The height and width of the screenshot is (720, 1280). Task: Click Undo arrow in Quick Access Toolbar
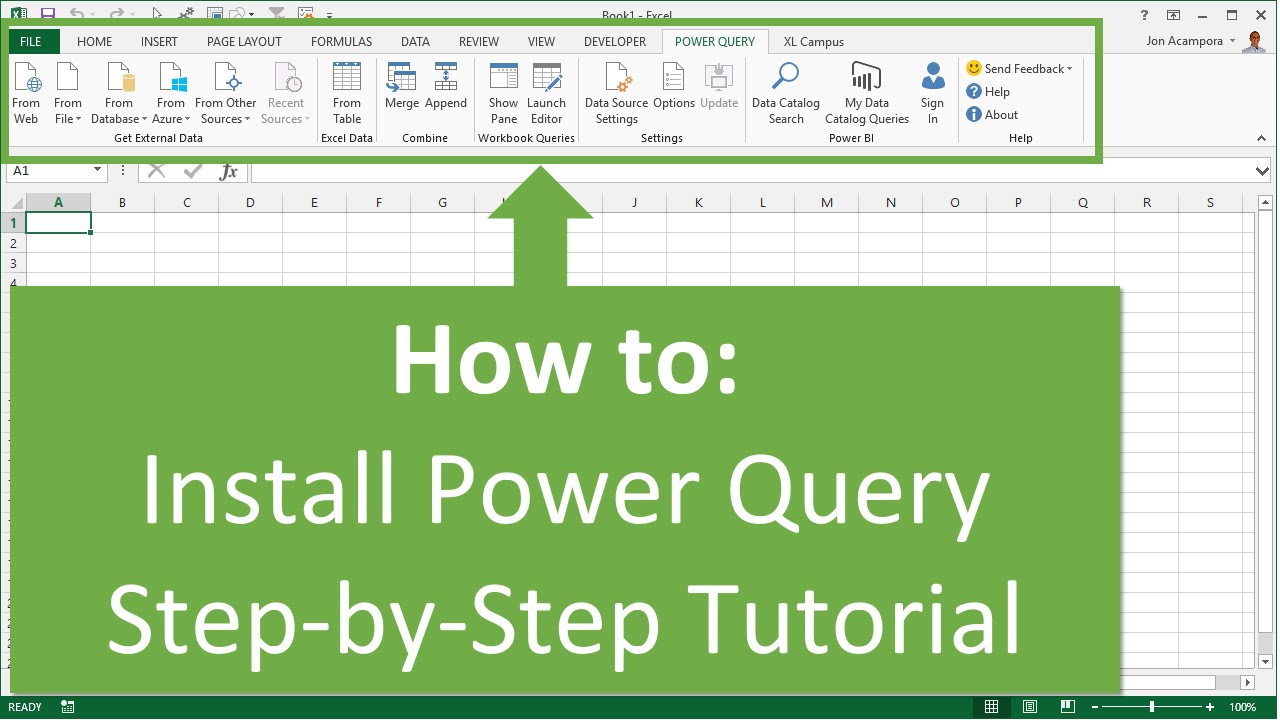[77, 15]
